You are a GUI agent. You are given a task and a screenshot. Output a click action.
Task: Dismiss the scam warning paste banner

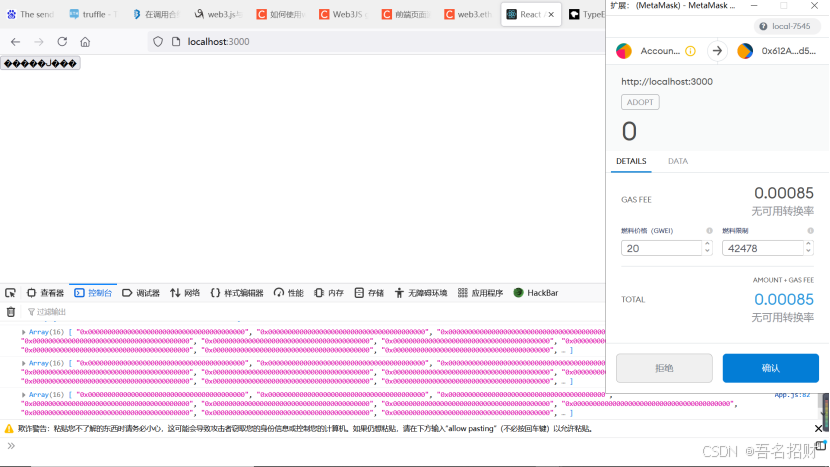coord(818,428)
